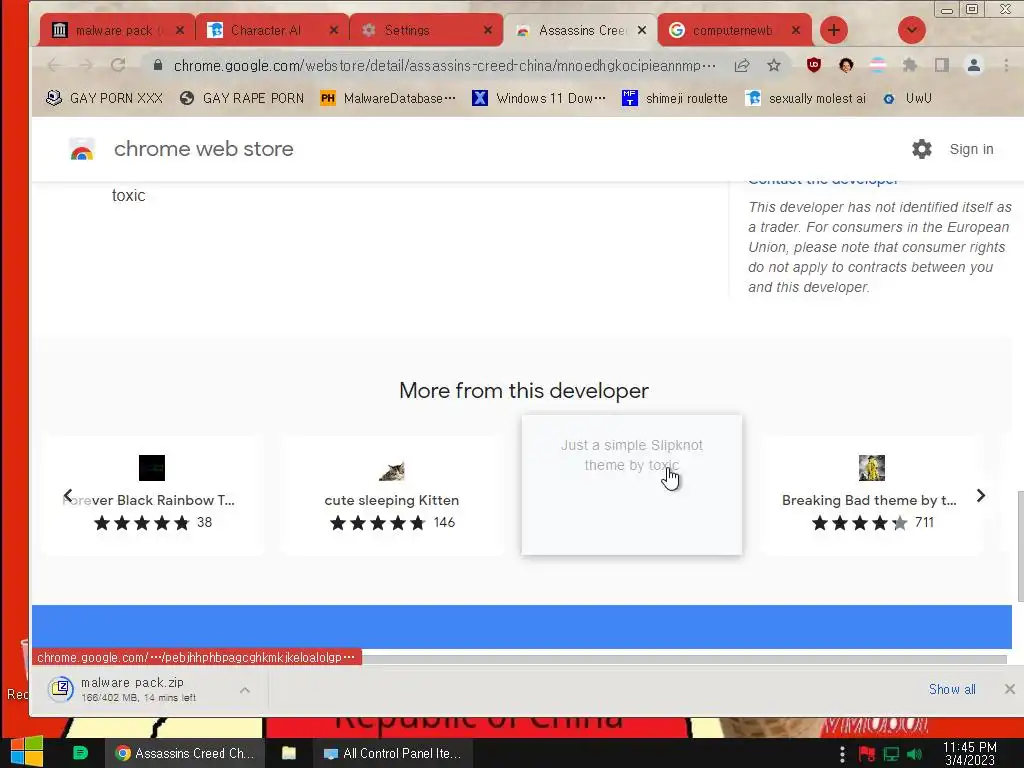Open the Extensions puzzle menu
This screenshot has height=768, width=1024.
click(910, 65)
